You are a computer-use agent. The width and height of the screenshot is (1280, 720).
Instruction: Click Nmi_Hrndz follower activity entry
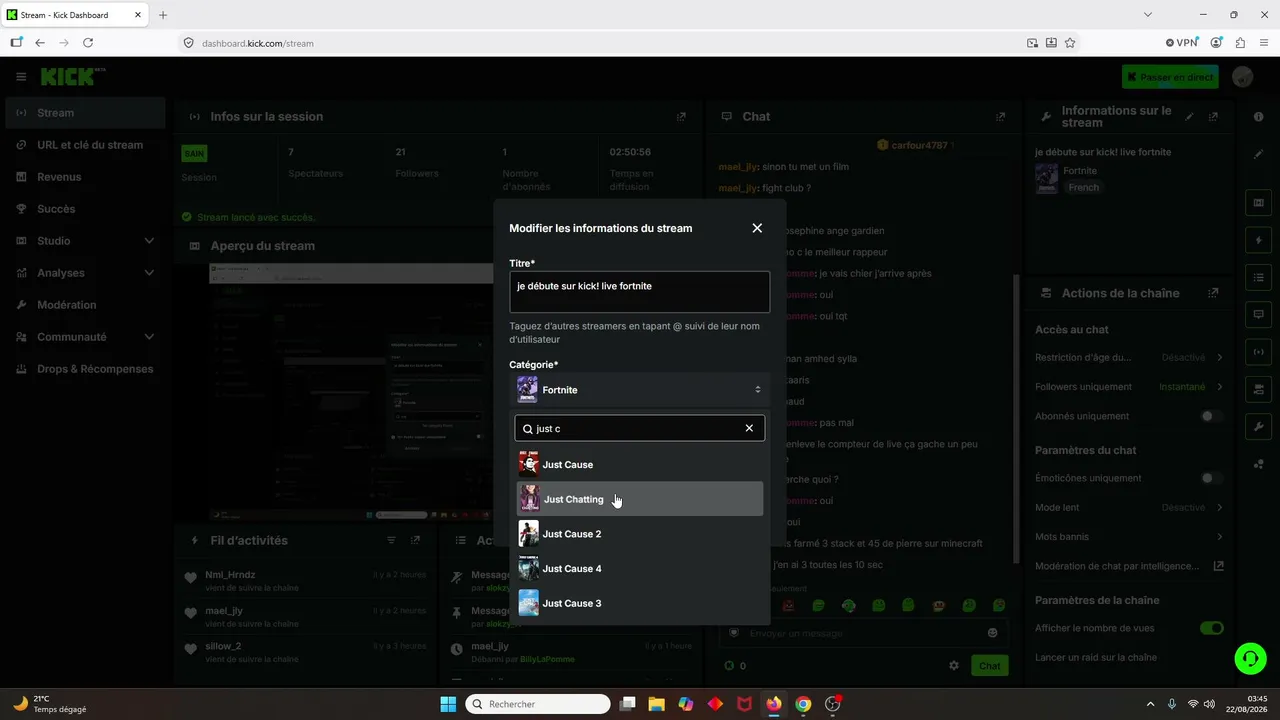[305, 580]
